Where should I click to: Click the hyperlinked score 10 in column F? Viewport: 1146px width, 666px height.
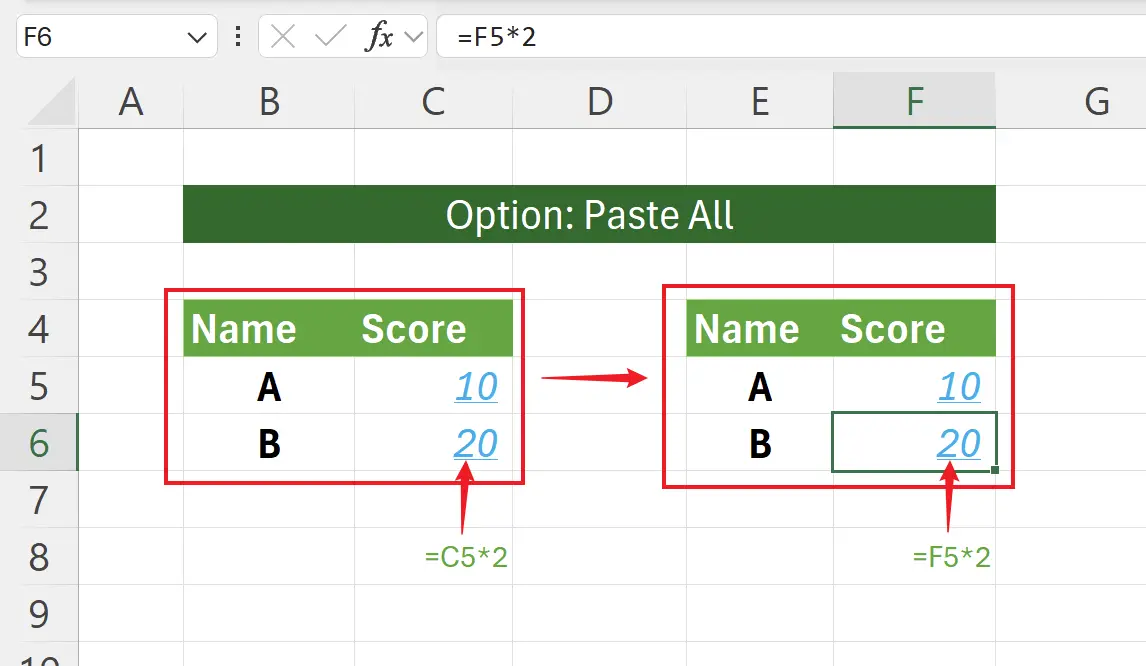(959, 386)
